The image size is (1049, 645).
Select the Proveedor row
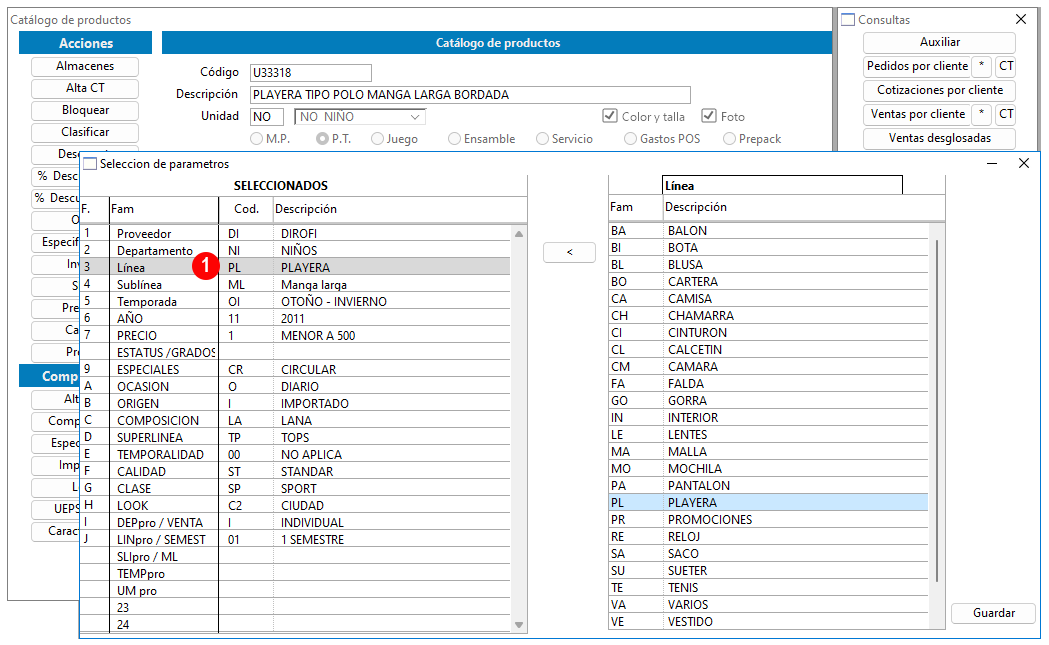click(295, 234)
